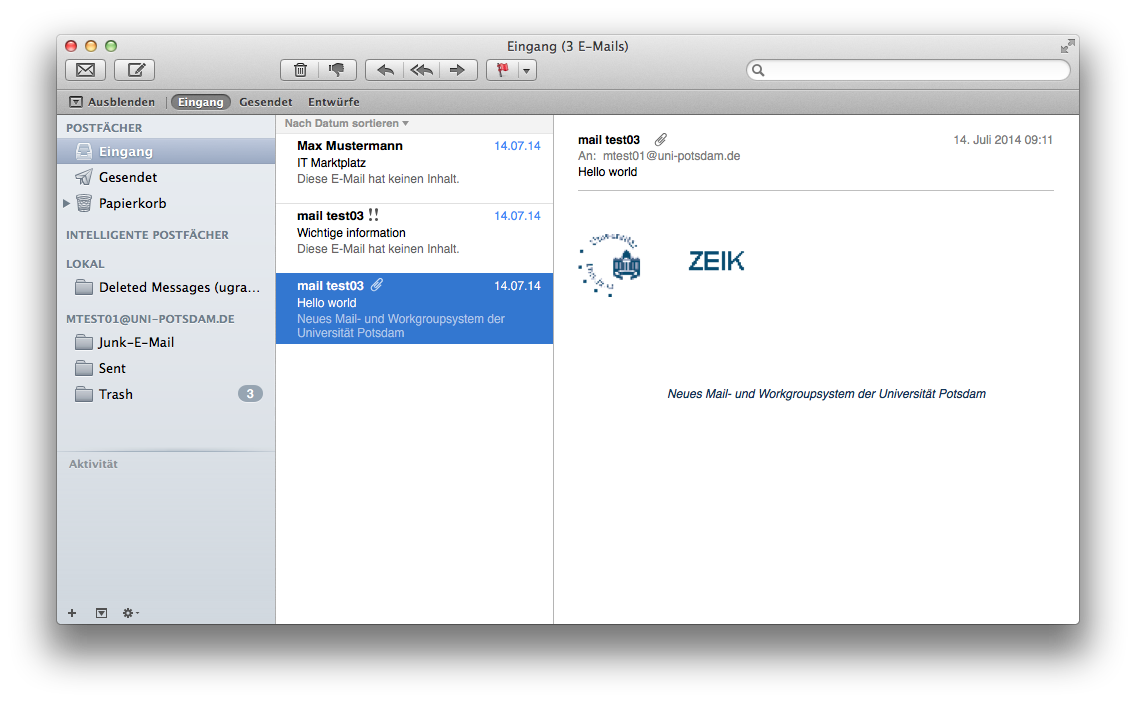Mark message as junk with thumbs-down icon
Viewport: 1136px width, 703px height.
336,70
